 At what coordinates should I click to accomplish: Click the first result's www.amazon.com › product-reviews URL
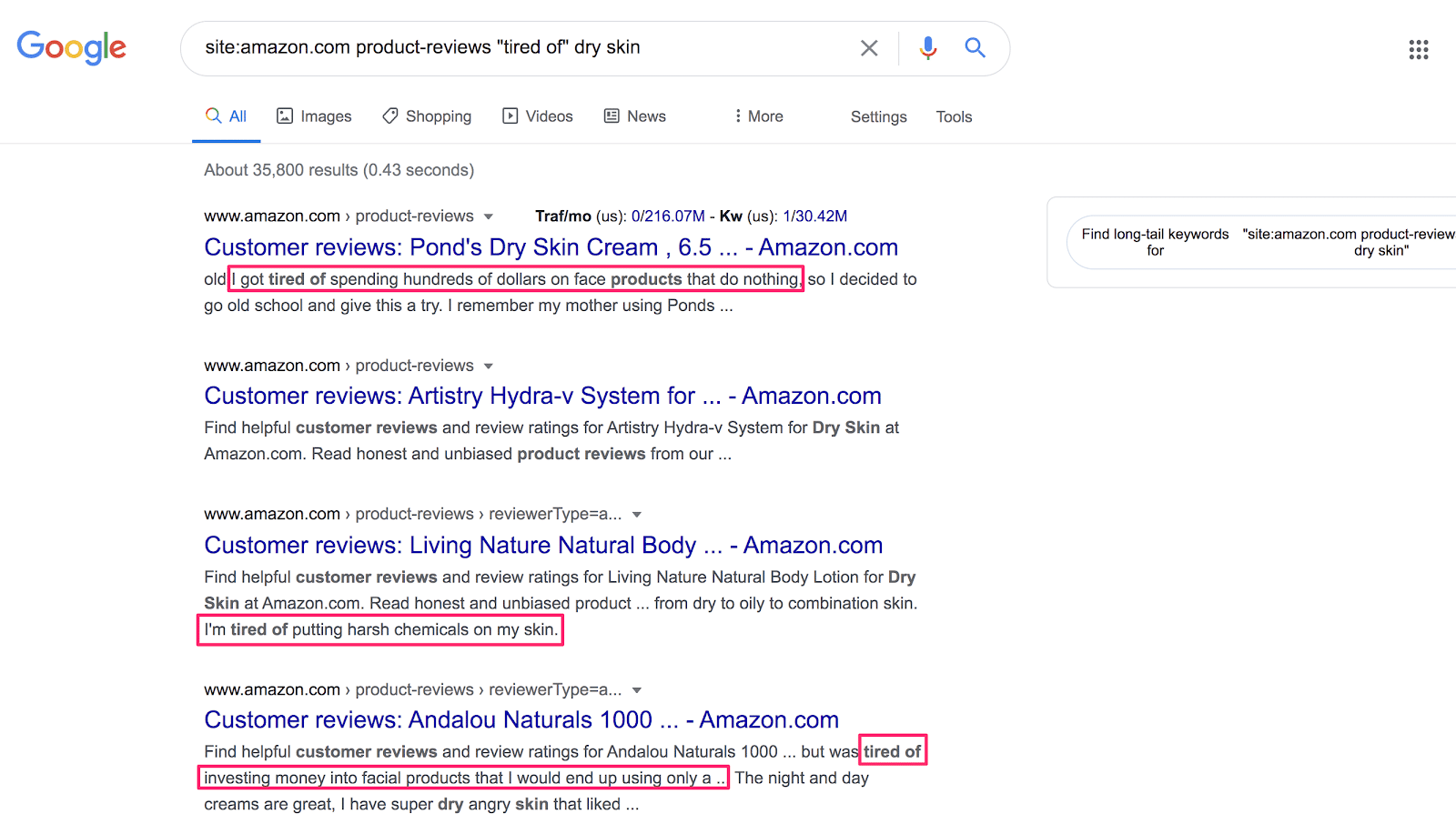pos(339,216)
